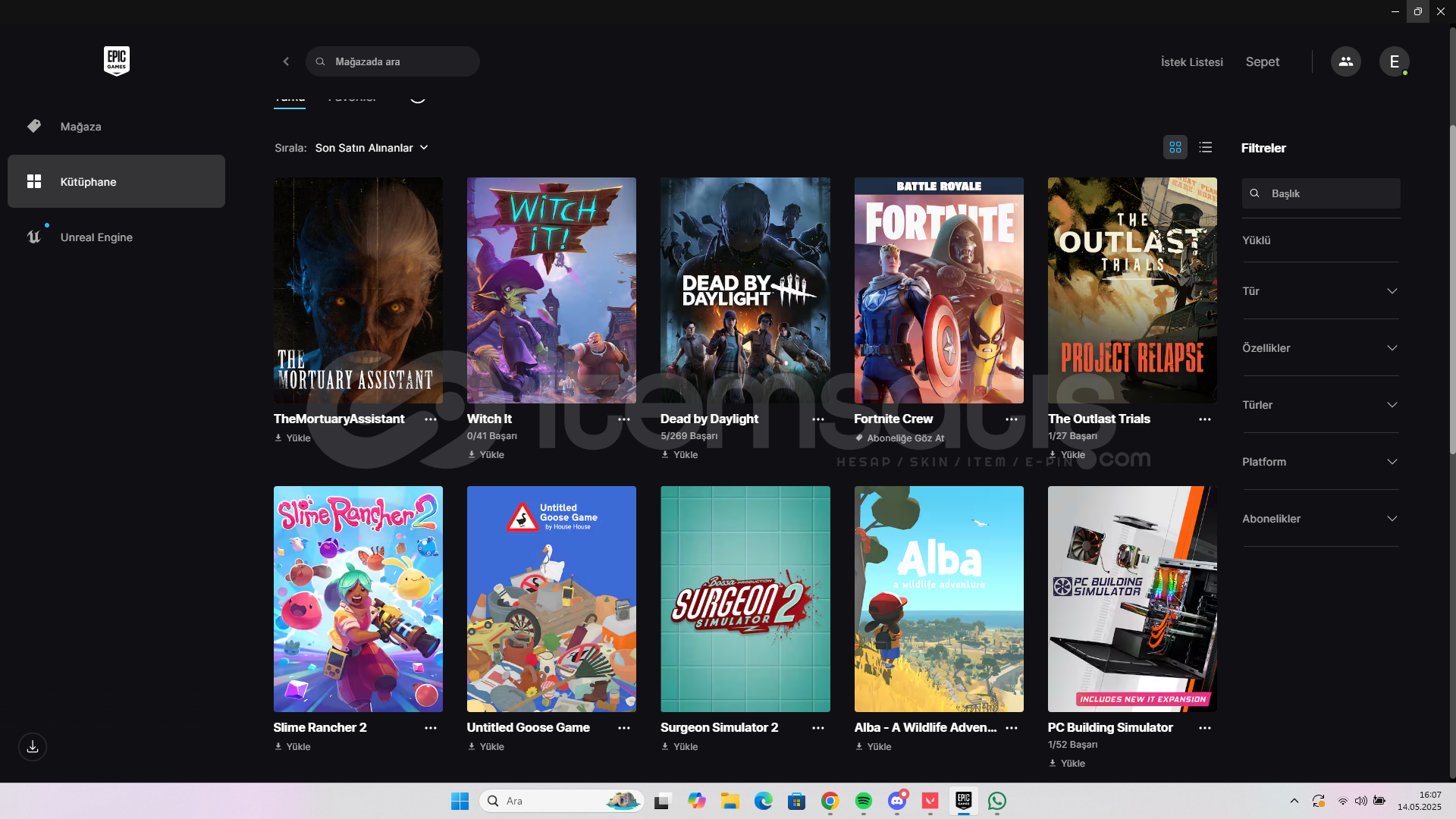
Task: Open more options for Surgeon Simulator 2
Action: tap(818, 728)
